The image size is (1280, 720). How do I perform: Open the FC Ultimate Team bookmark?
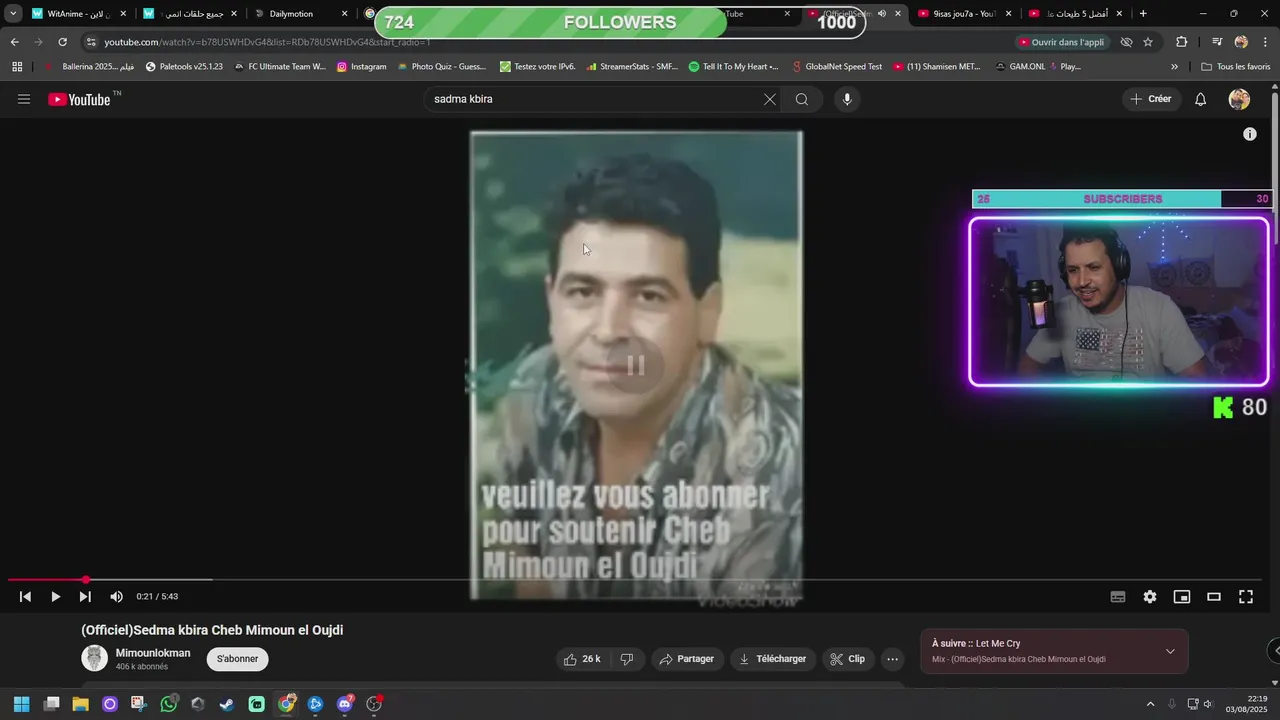(x=280, y=67)
